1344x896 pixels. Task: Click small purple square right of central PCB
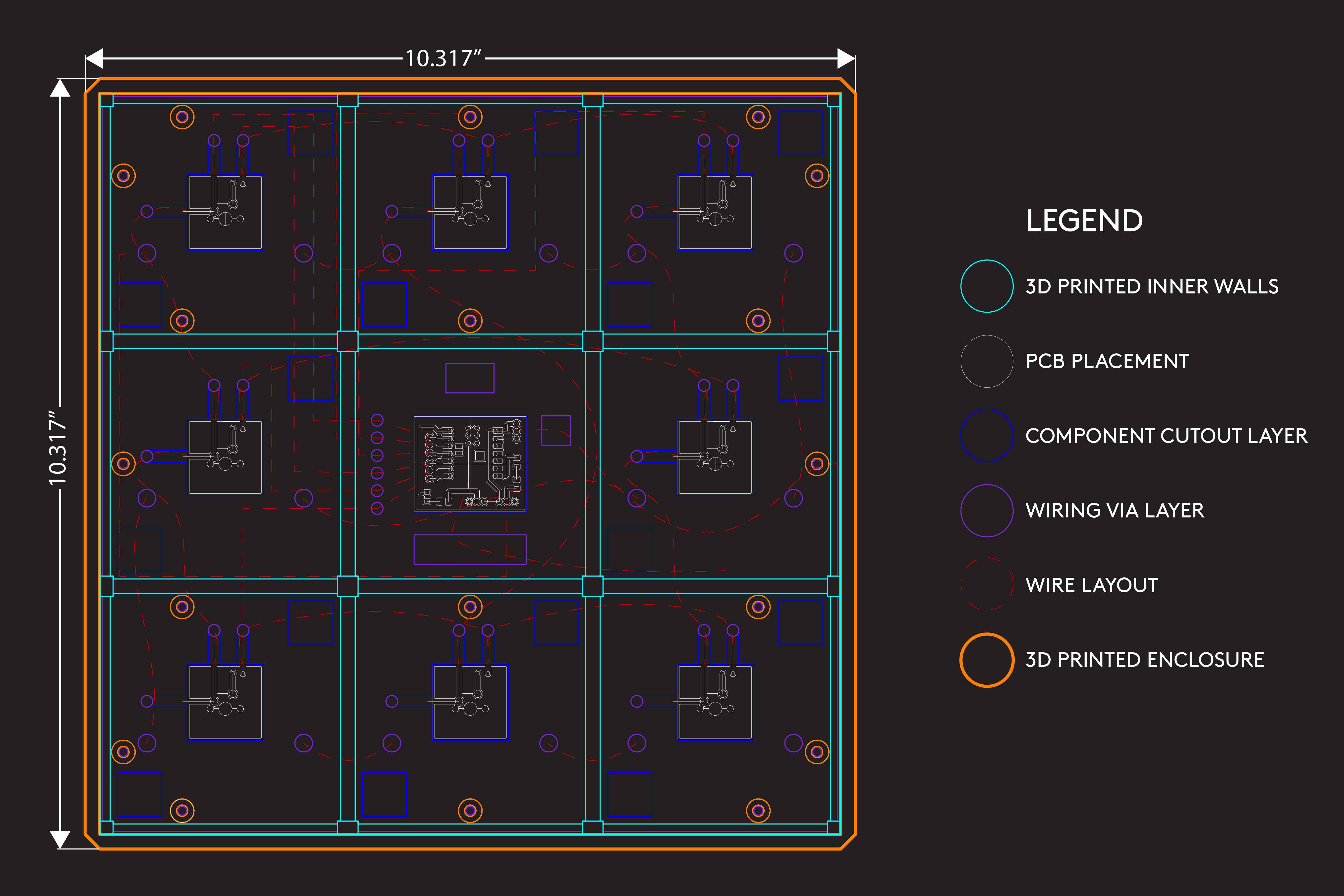556,430
